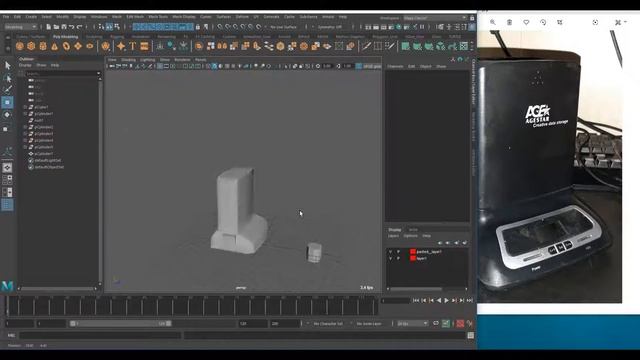The image size is (640, 360).
Task: Click the SVG shelf icon beside Type
Action: tap(144, 47)
